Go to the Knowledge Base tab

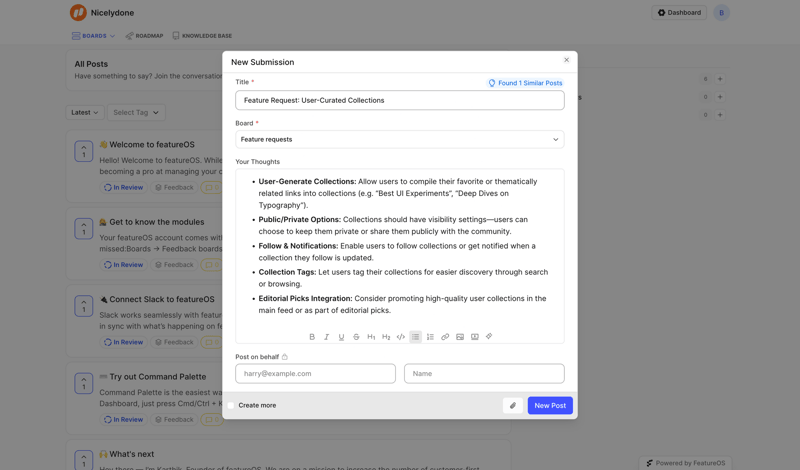click(202, 36)
